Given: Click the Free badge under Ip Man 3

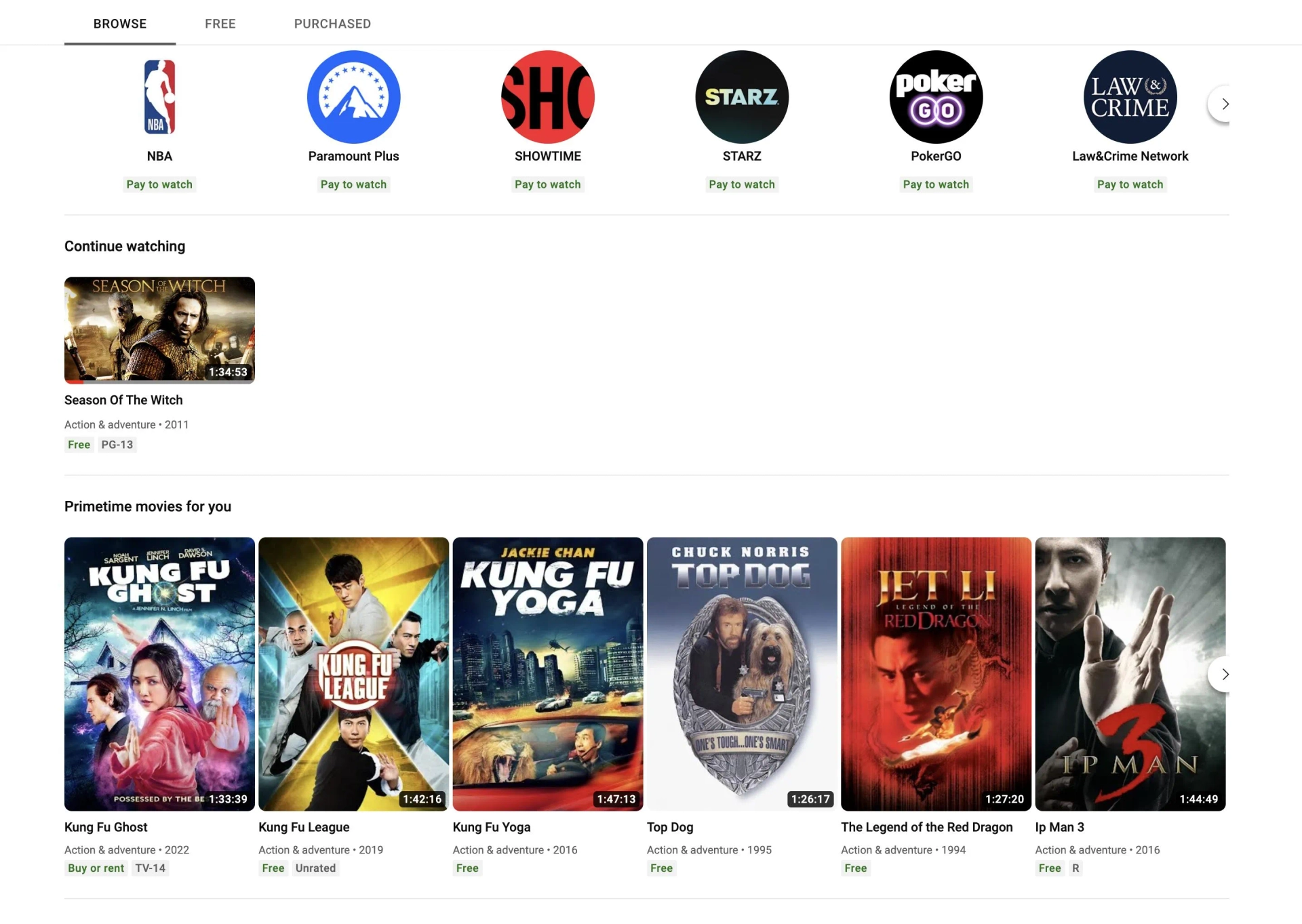Looking at the screenshot, I should point(1050,868).
